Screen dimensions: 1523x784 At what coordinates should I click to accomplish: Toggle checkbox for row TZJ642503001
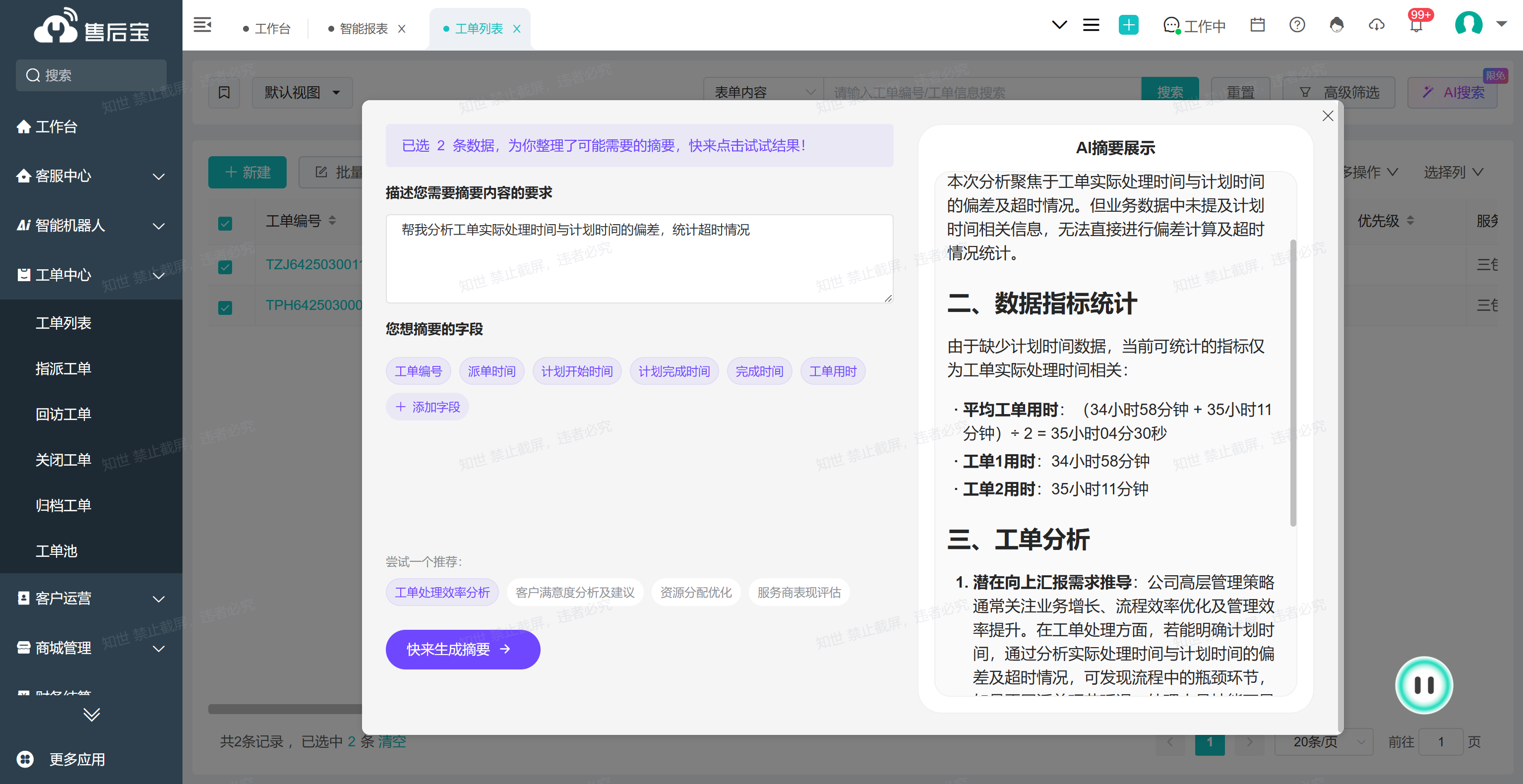pyautogui.click(x=225, y=267)
